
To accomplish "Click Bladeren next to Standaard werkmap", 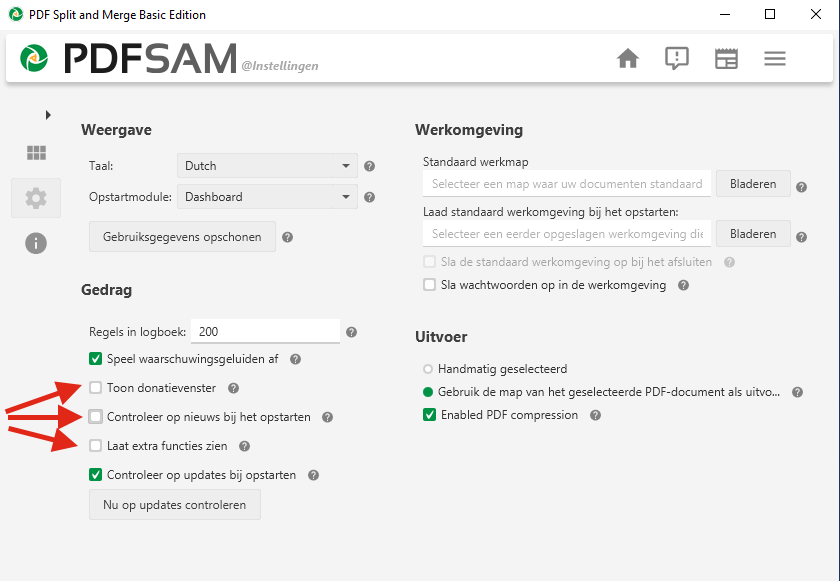I will (753, 184).
